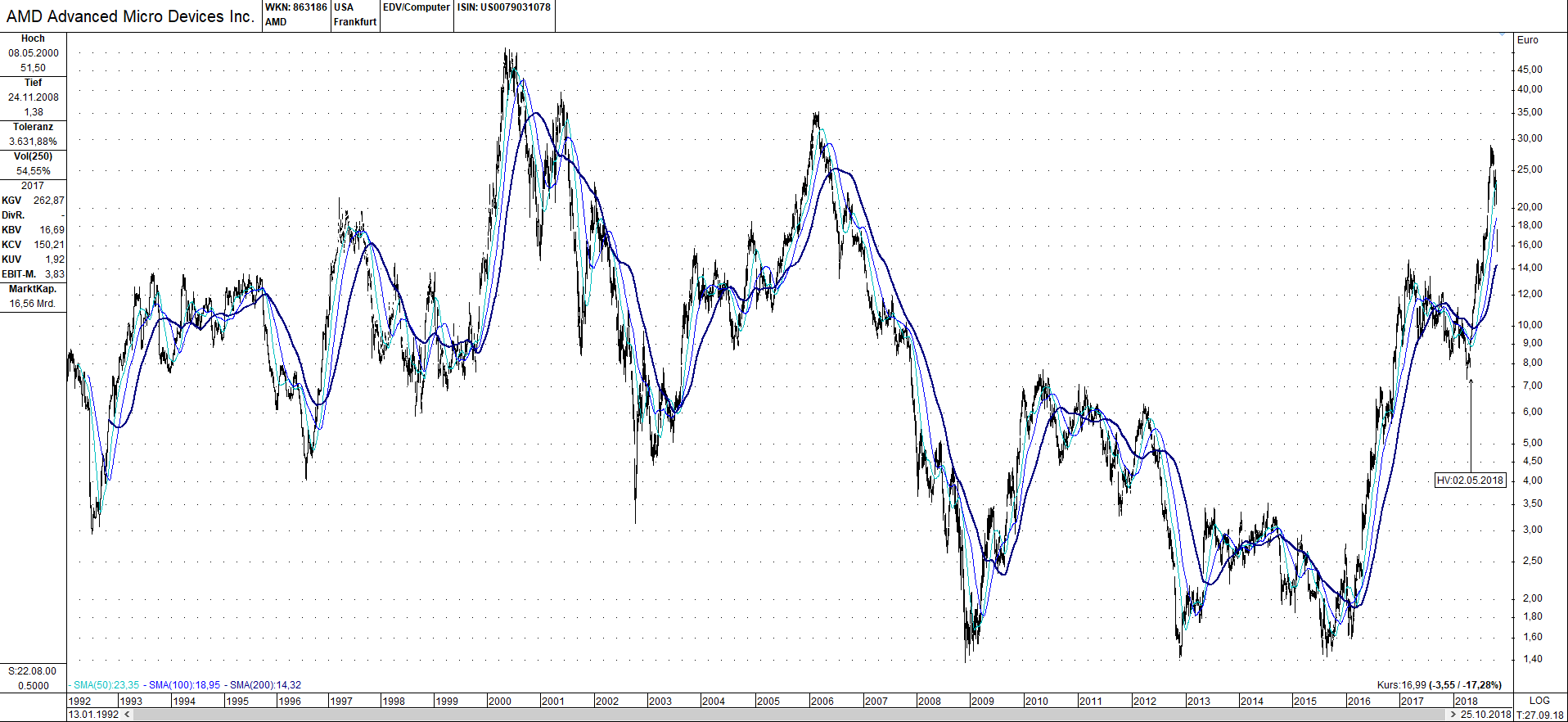
Task: Click the 2017 fundamentals year header
Action: coord(33,186)
